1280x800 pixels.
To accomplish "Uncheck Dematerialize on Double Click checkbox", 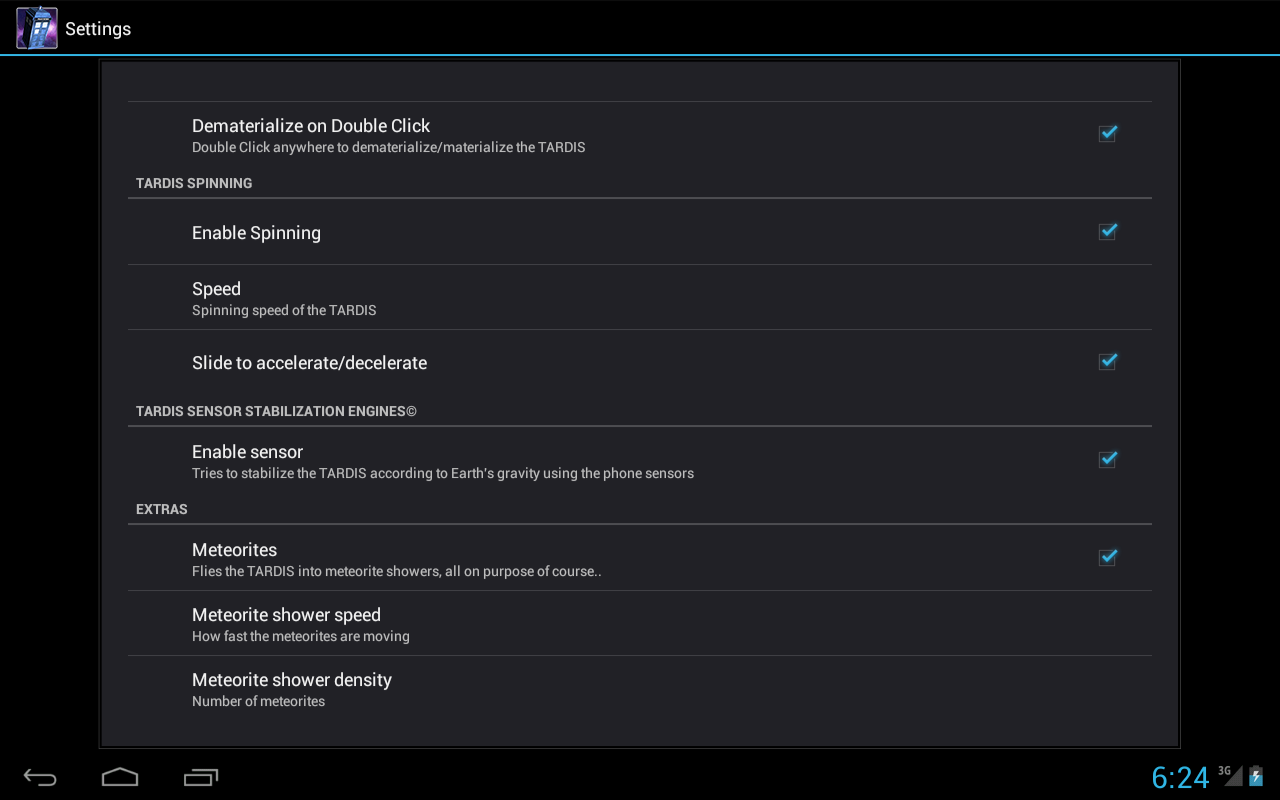I will click(1107, 133).
